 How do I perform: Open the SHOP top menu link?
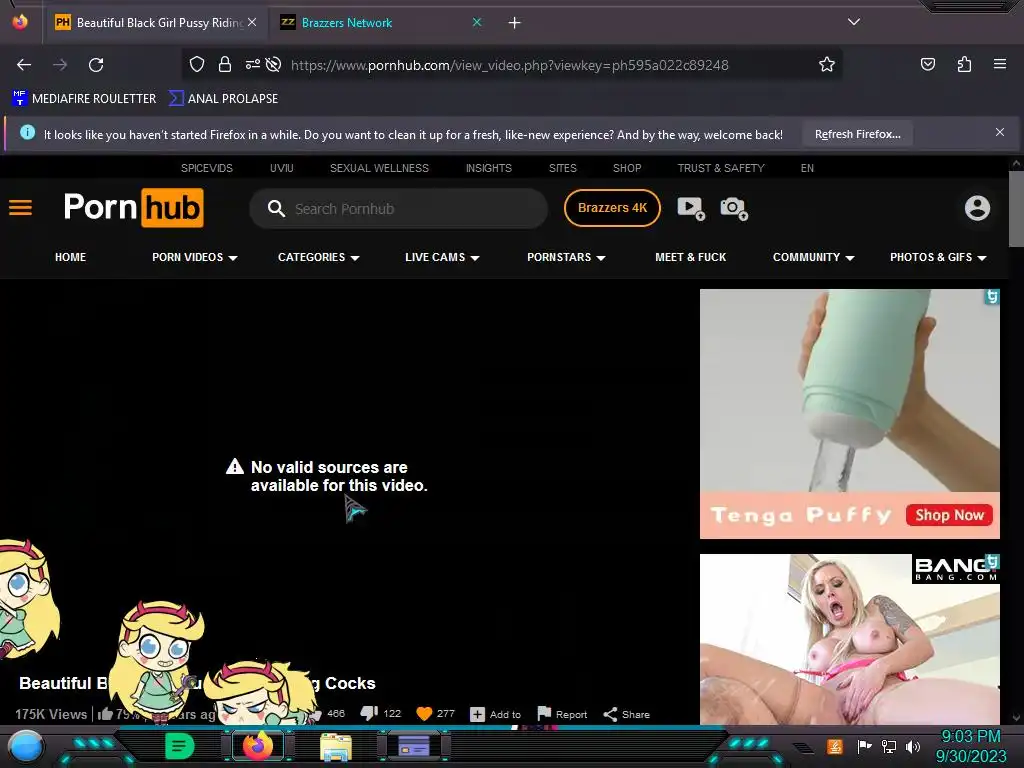627,168
